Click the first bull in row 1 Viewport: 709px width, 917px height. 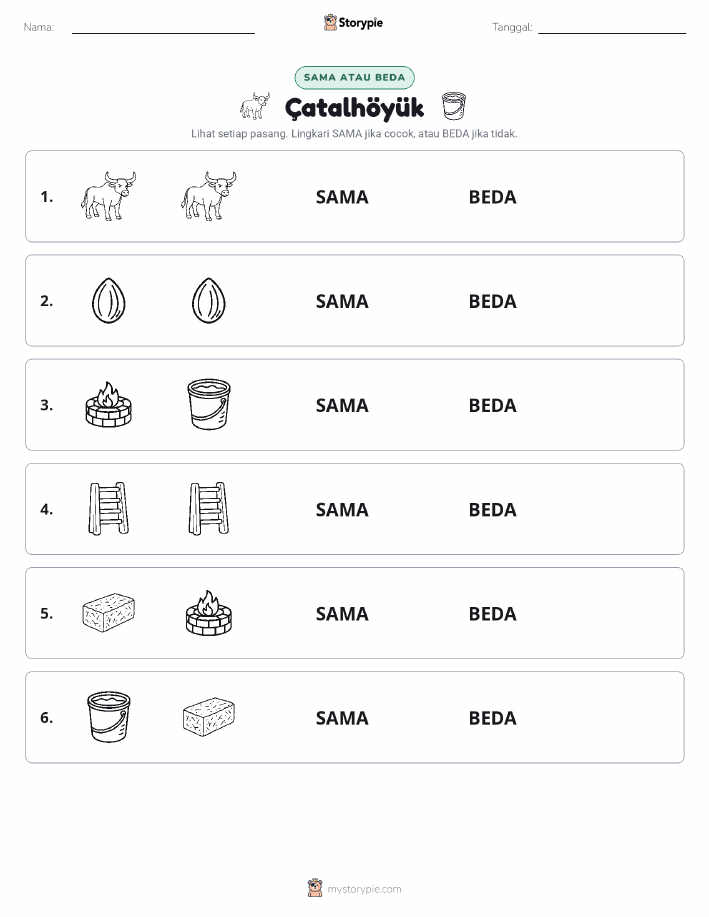108,196
